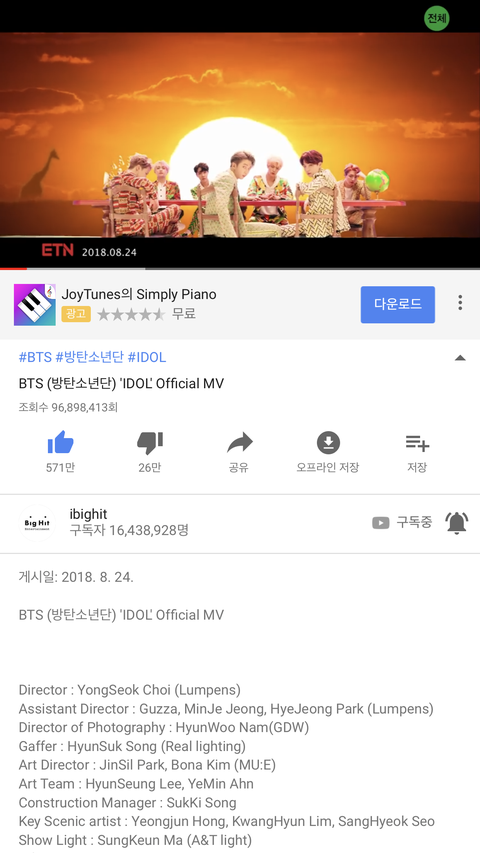This screenshot has width=480, height=853.
Task: Open the ad three-dot overflow menu
Action: click(460, 303)
